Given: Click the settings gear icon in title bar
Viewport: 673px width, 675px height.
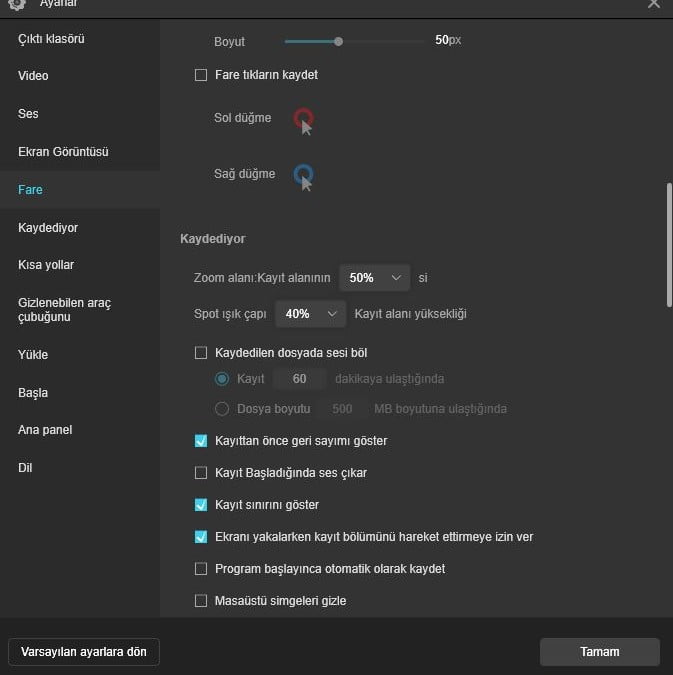Looking at the screenshot, I should tap(16, 4).
